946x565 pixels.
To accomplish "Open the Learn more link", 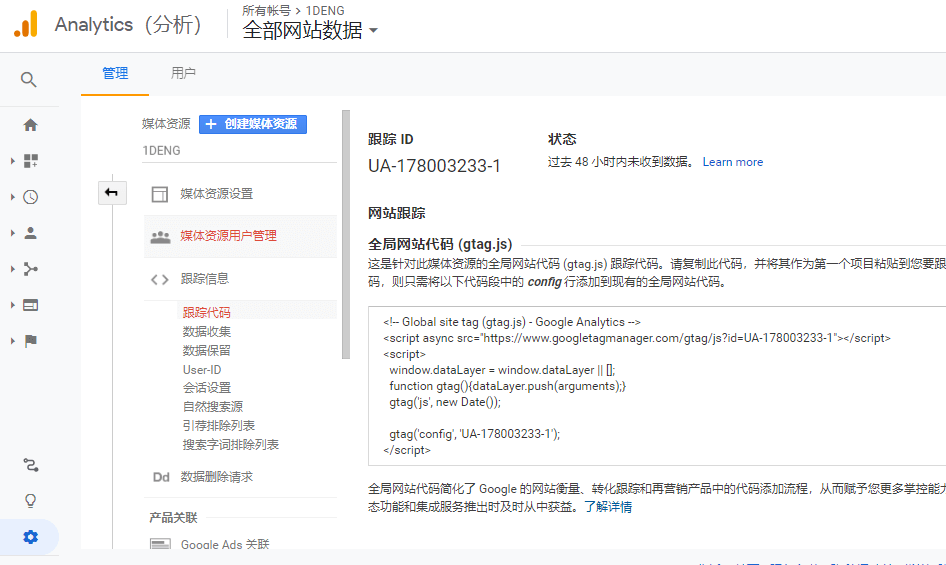I will pyautogui.click(x=732, y=162).
